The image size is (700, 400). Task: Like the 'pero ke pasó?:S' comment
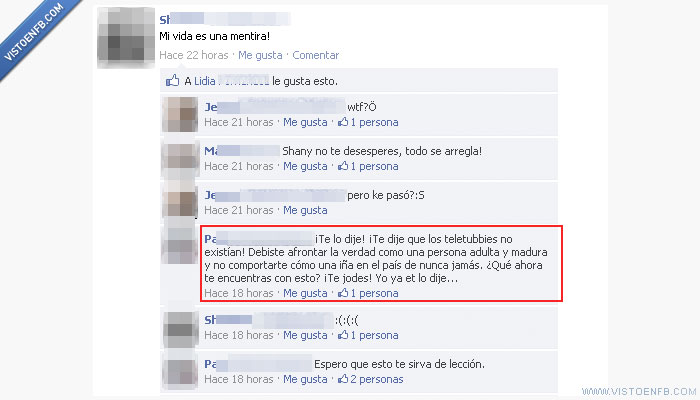(x=305, y=210)
